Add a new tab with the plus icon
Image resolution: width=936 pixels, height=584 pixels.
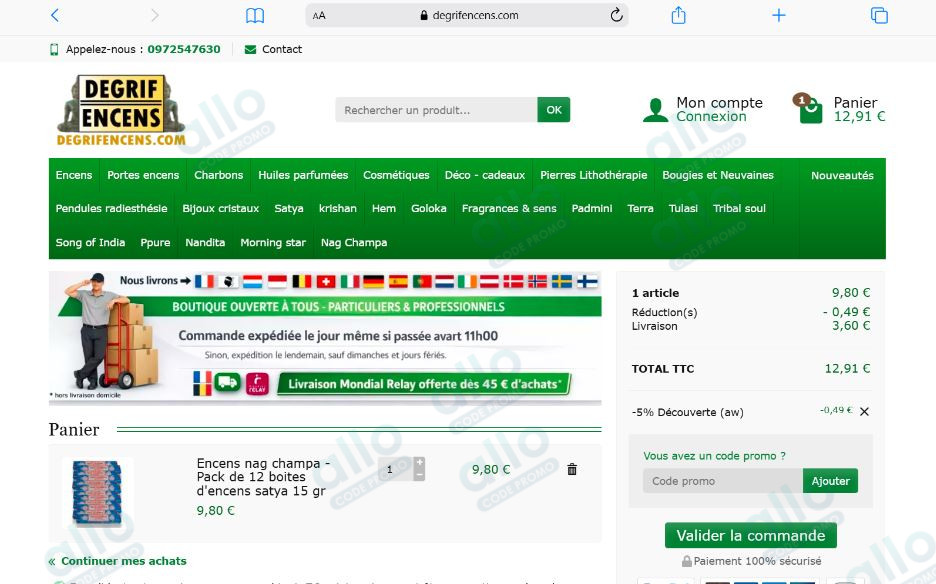(779, 16)
